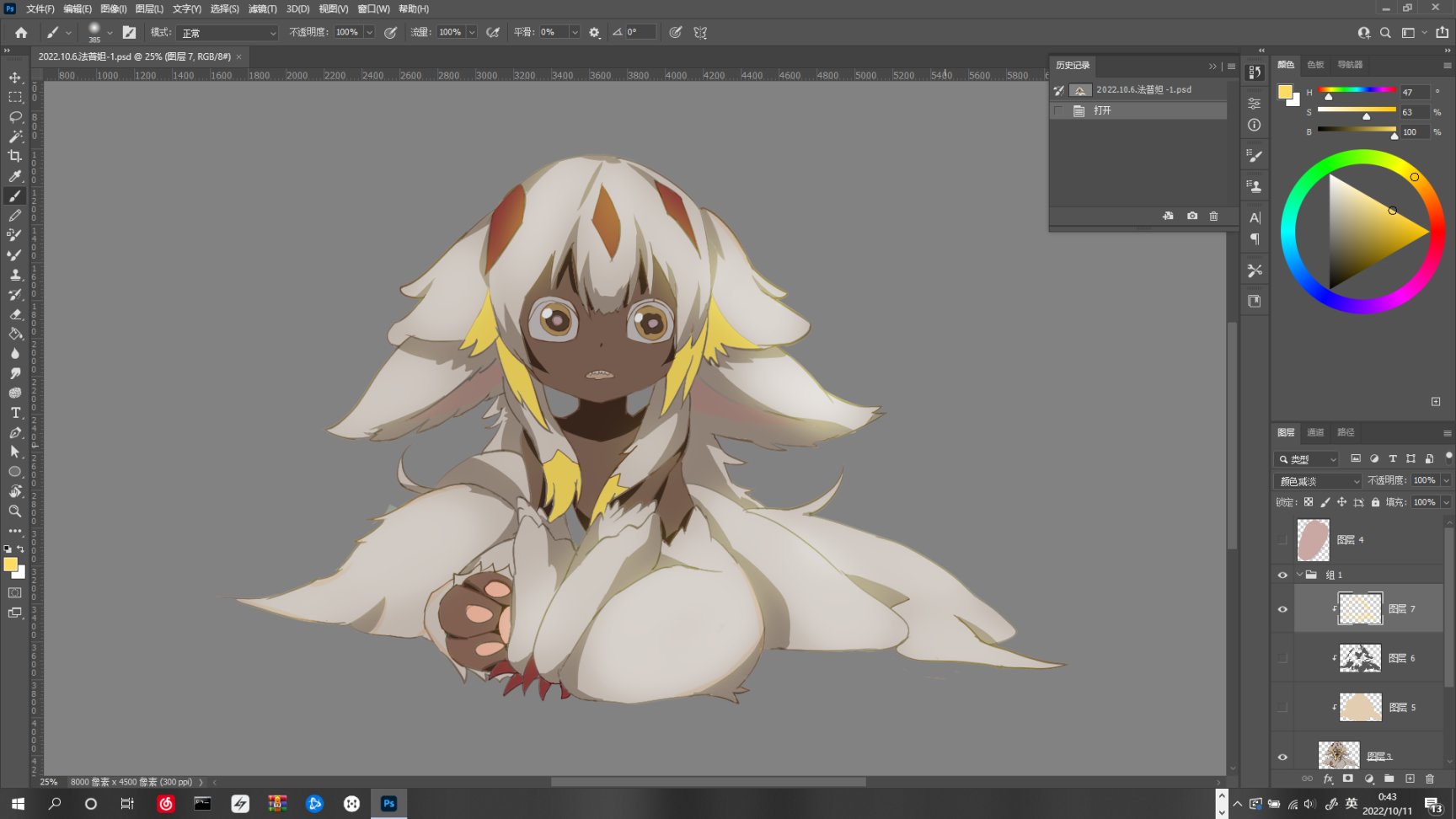Open the 图像(I) menu
1456x819 pixels.
113,8
